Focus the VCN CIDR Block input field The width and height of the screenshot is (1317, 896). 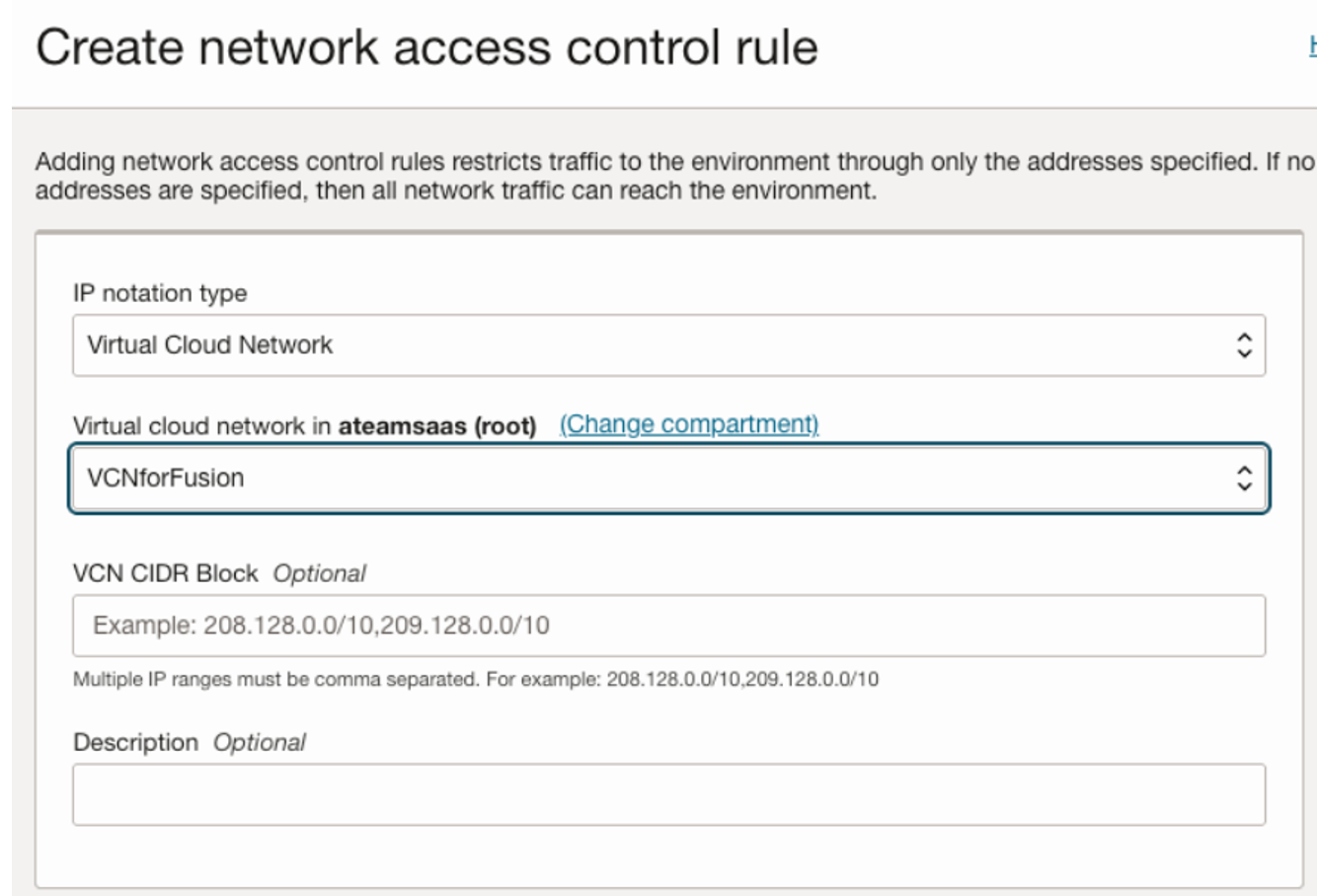click(668, 626)
